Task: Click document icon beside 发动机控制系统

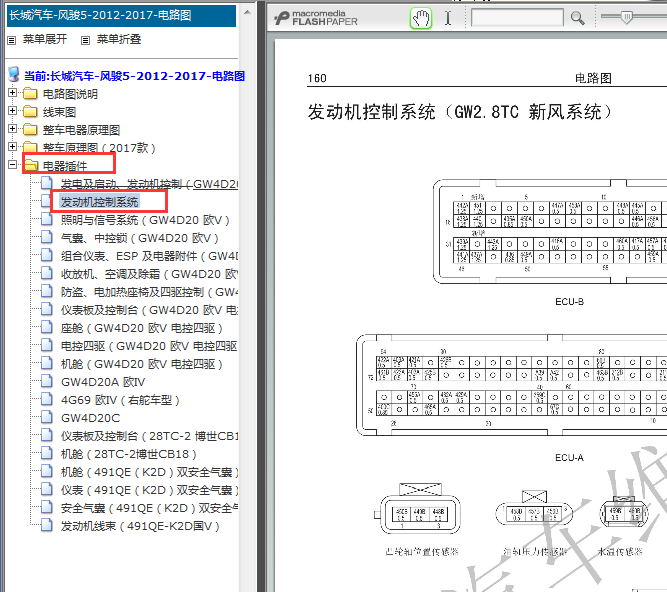Action: click(46, 201)
